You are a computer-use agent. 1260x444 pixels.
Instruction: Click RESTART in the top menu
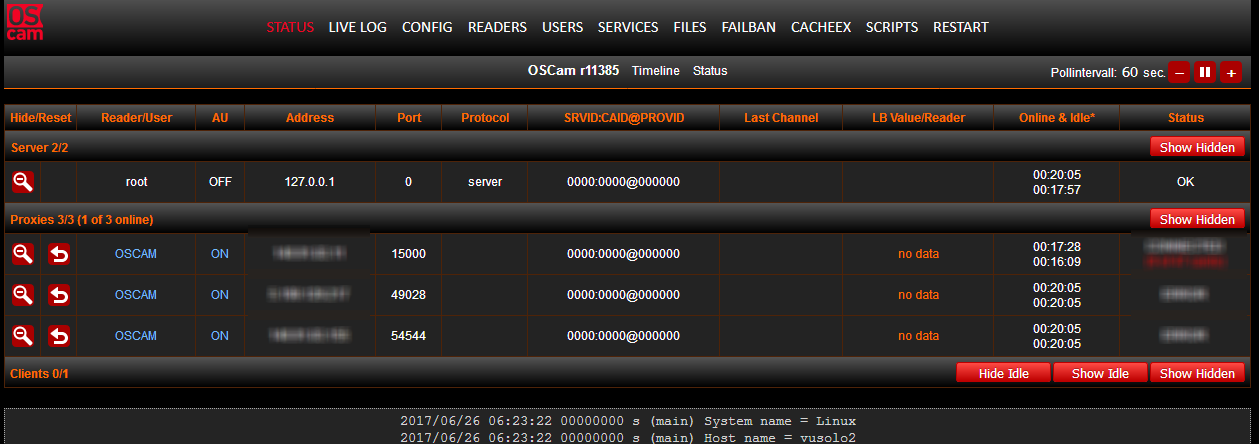coord(961,27)
